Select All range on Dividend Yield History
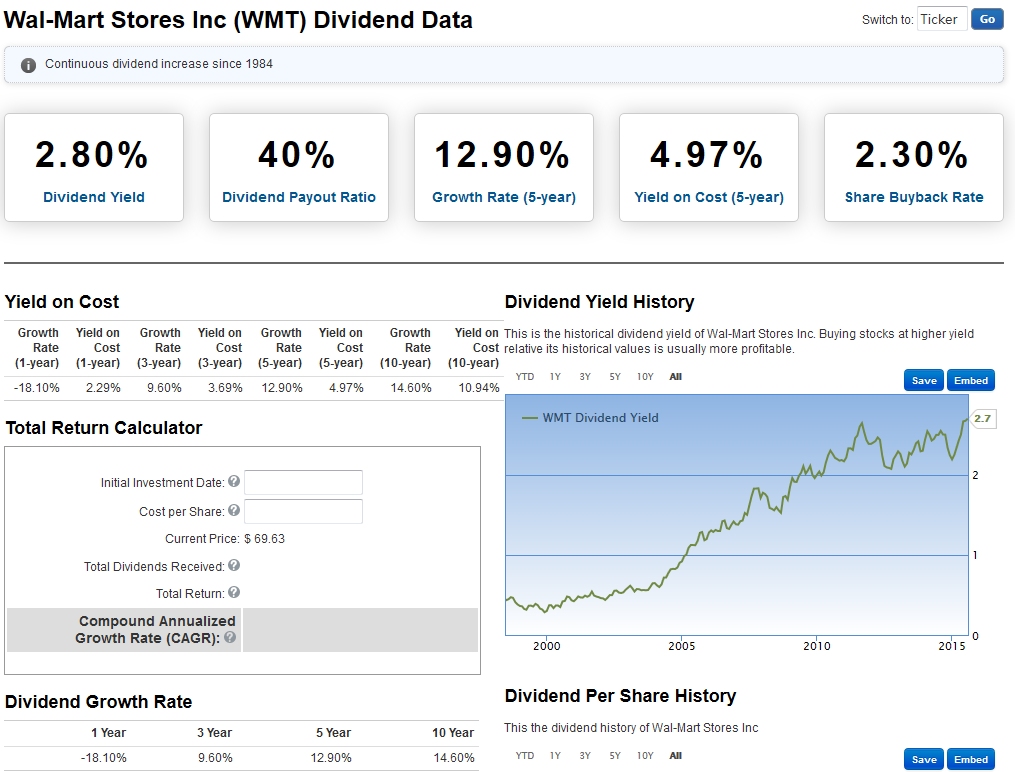Image resolution: width=1015 pixels, height=772 pixels. [x=676, y=377]
